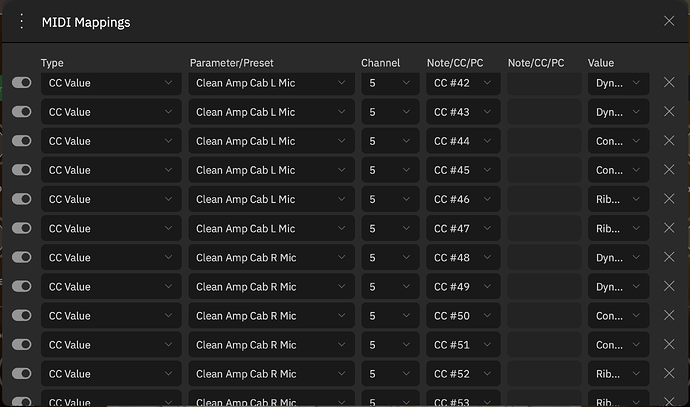Open Channel dropdown in the CC #44 row
This screenshot has height=407, width=690.
click(390, 141)
